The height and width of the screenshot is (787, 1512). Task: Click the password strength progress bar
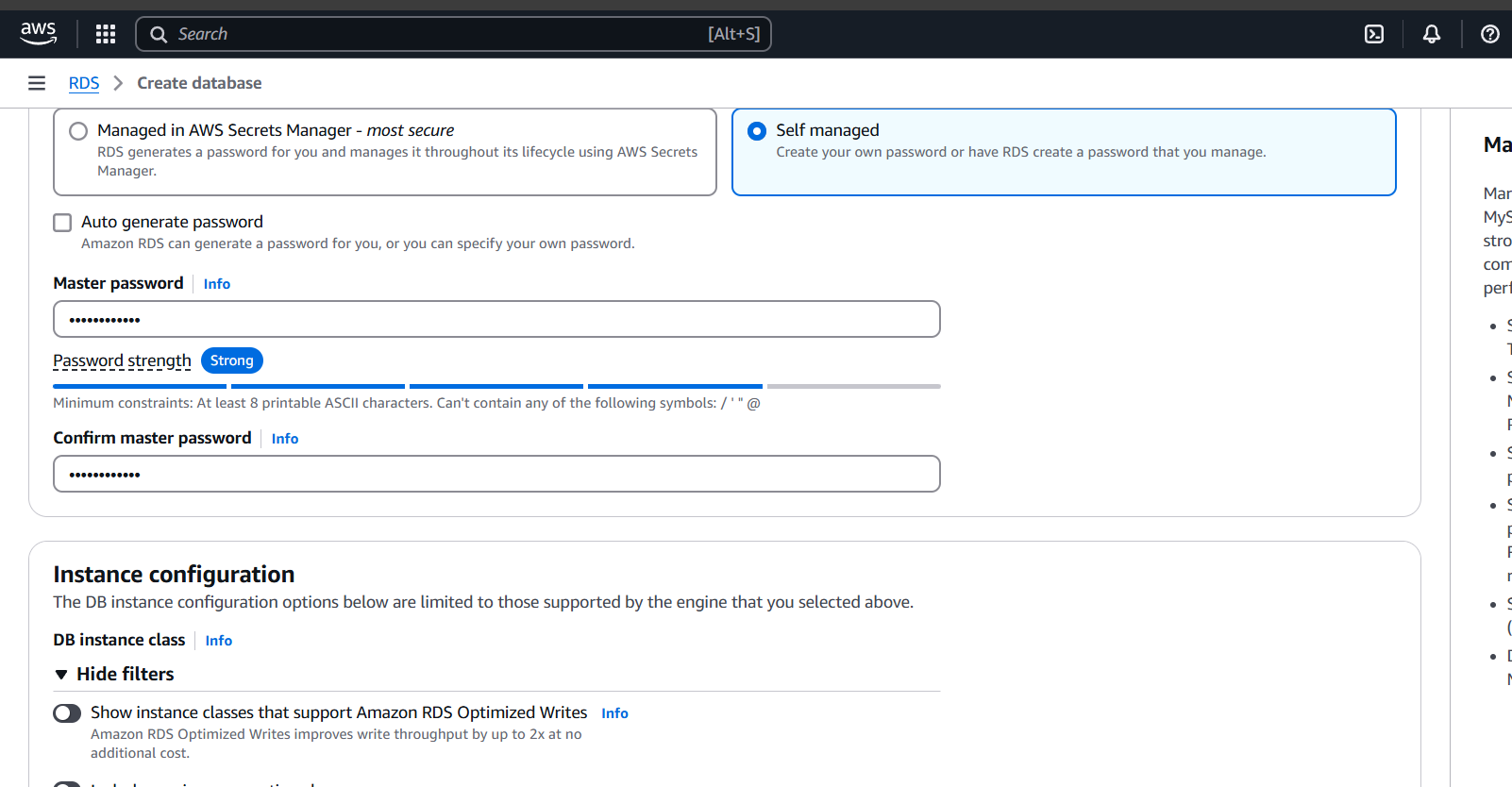pos(496,386)
